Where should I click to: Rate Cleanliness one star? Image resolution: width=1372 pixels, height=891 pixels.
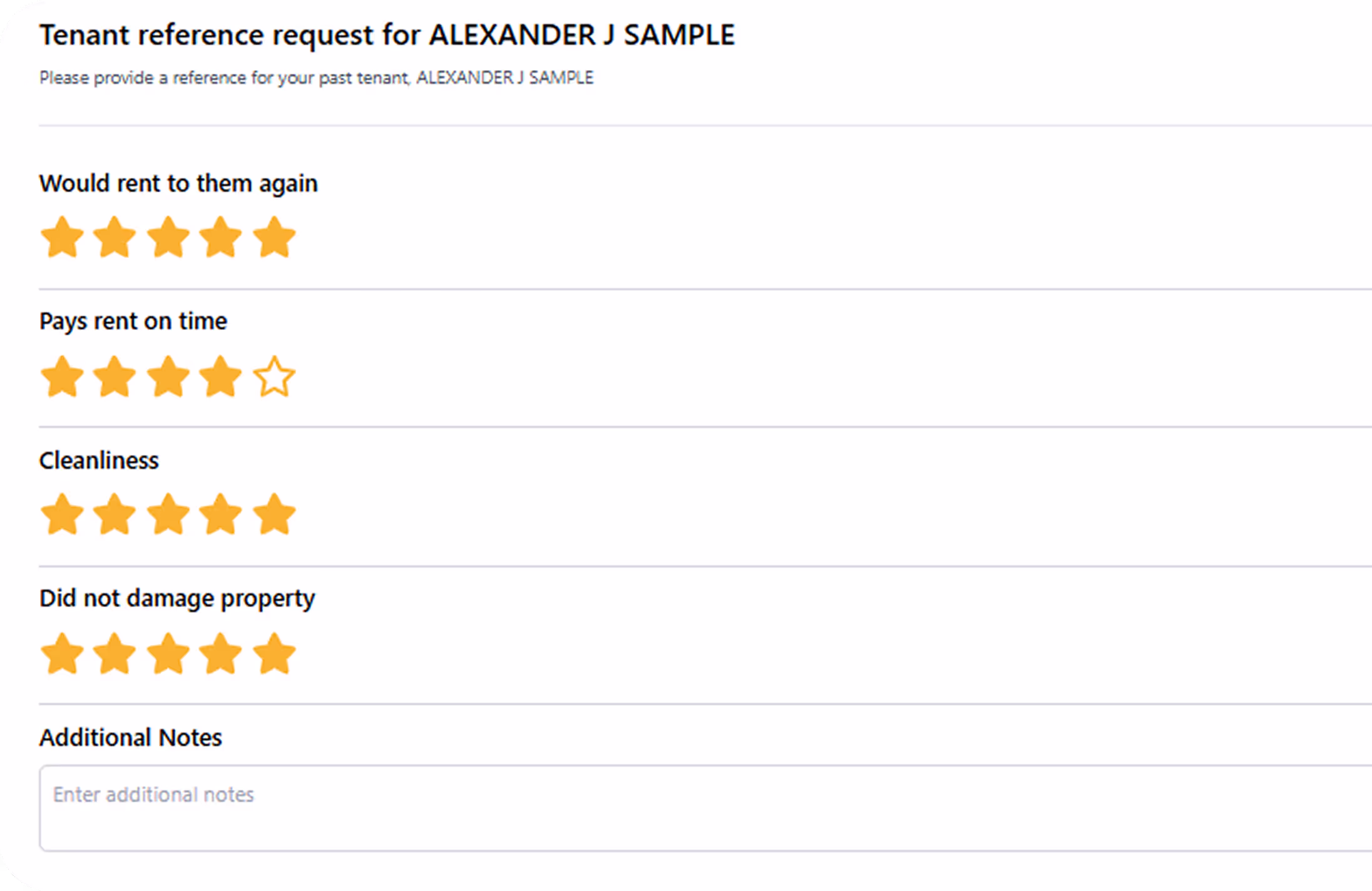pos(62,515)
